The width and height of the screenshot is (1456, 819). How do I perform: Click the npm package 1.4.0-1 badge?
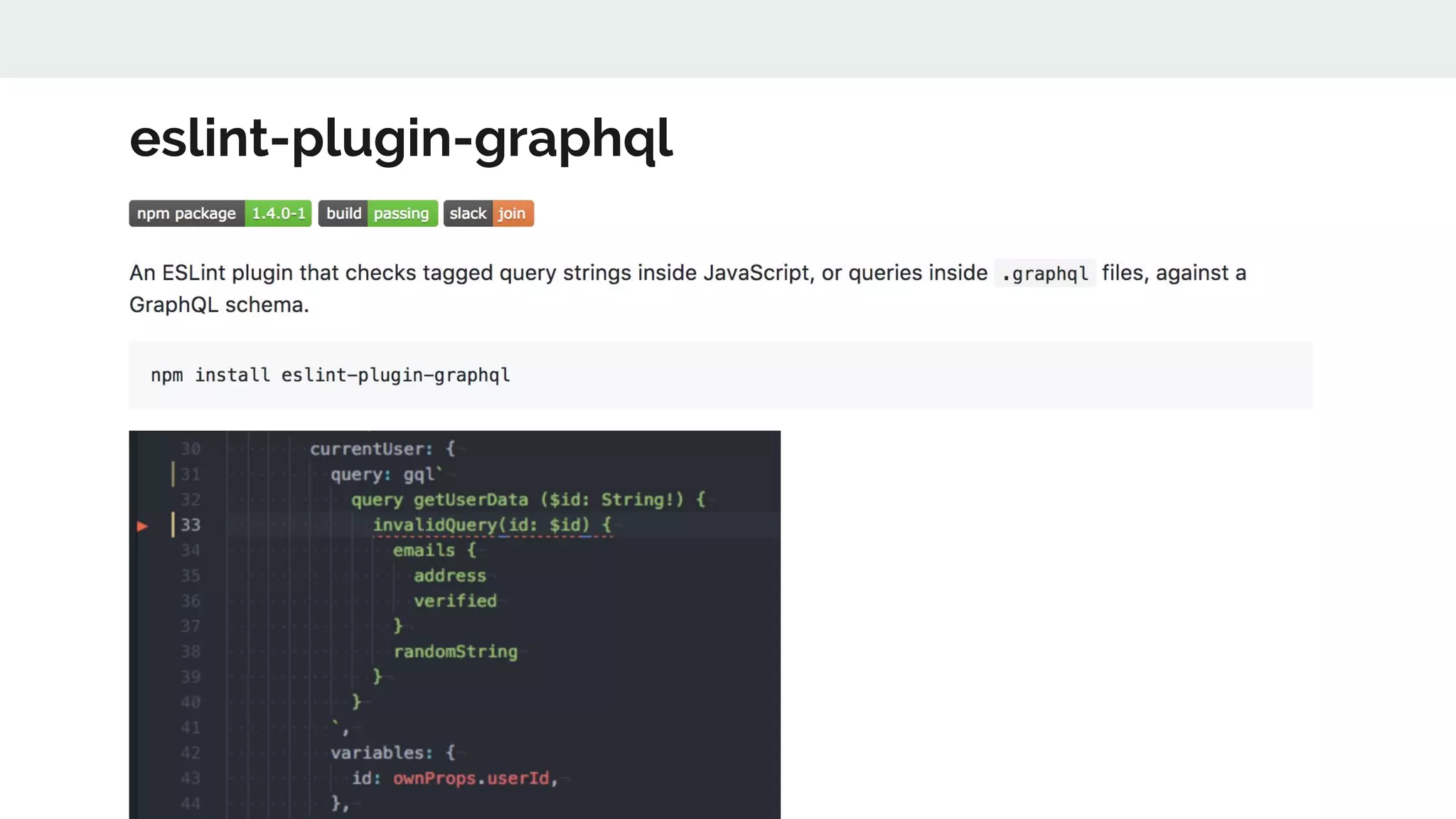point(220,213)
